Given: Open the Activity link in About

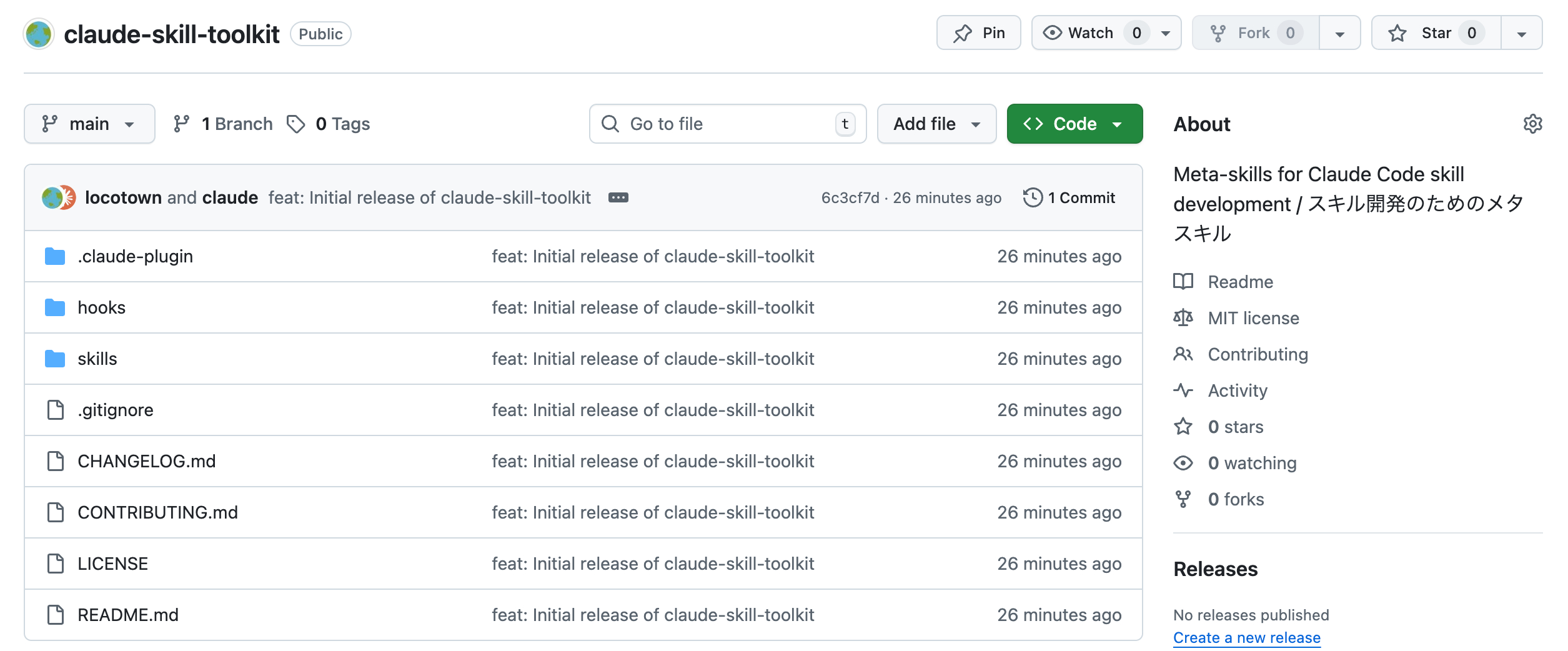Looking at the screenshot, I should tap(1237, 390).
